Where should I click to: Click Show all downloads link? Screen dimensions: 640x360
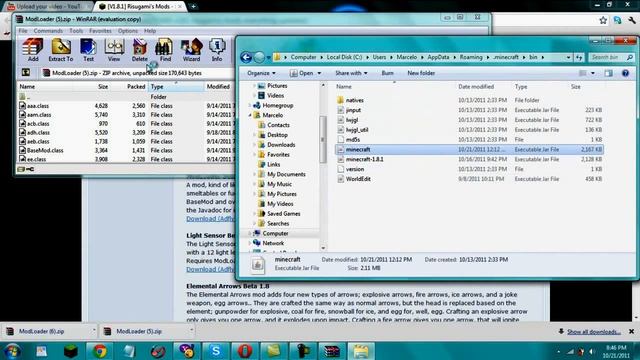tap(594, 332)
